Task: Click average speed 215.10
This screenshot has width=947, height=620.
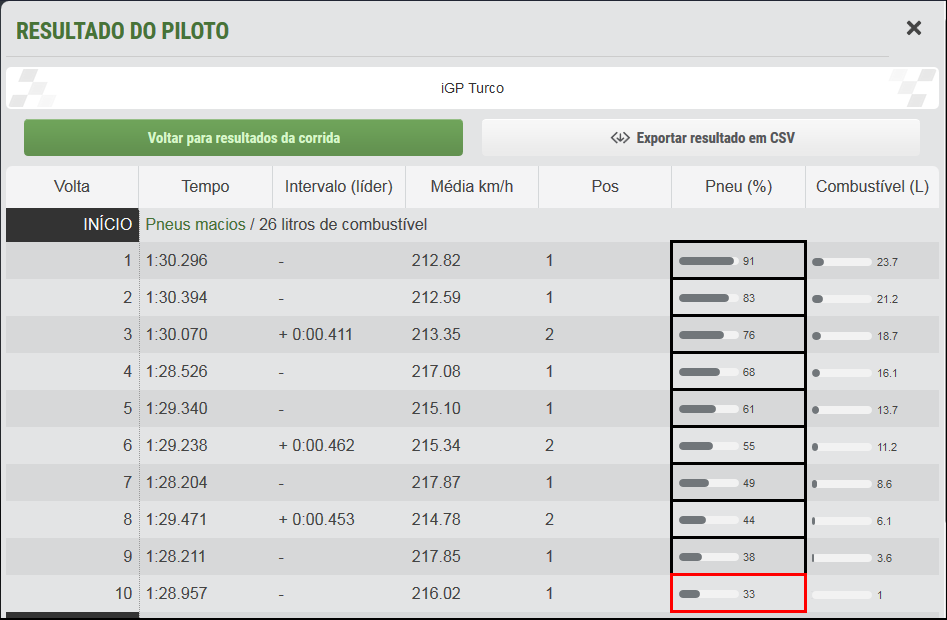Action: (436, 409)
